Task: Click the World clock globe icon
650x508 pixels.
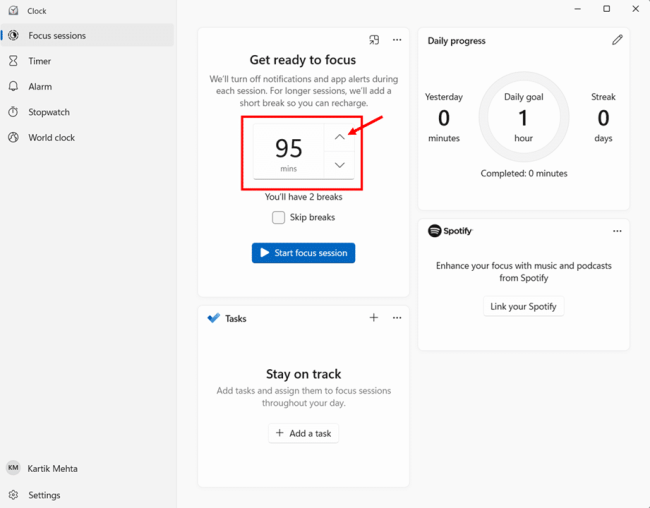Action: pyautogui.click(x=13, y=137)
